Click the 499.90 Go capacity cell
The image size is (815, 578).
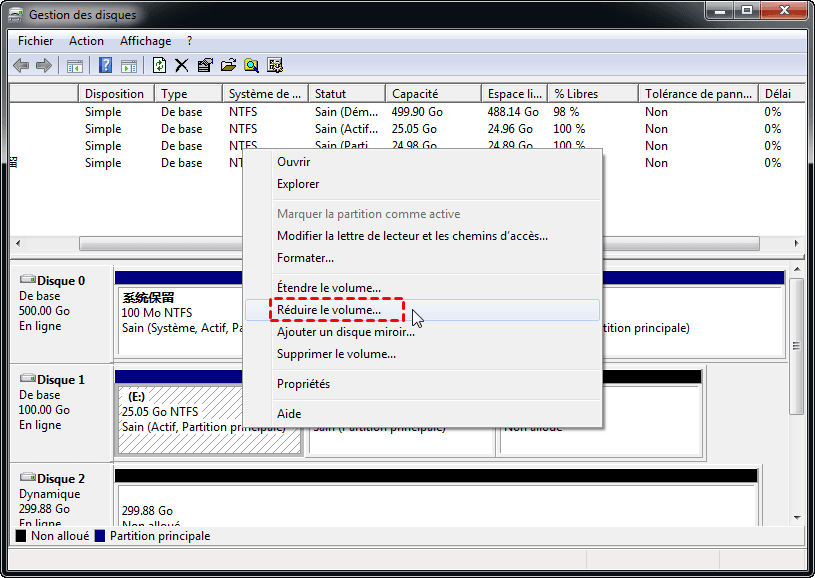(417, 112)
